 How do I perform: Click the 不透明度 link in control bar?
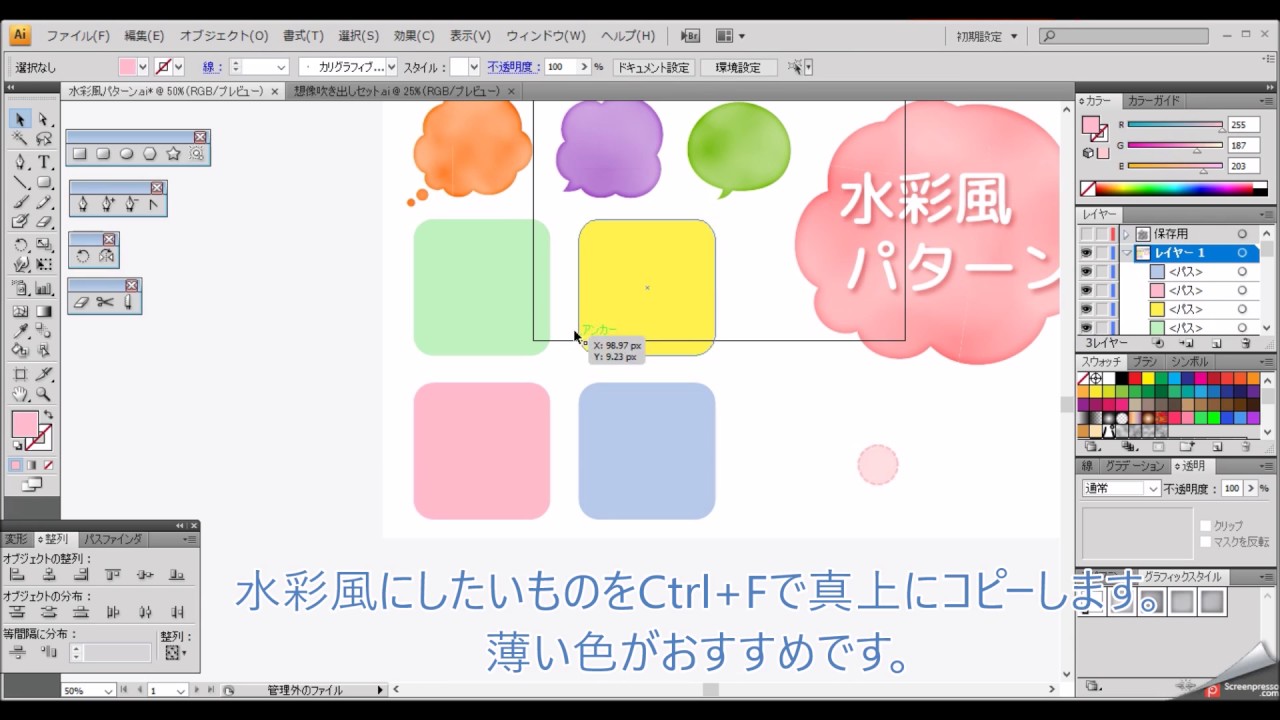click(514, 67)
